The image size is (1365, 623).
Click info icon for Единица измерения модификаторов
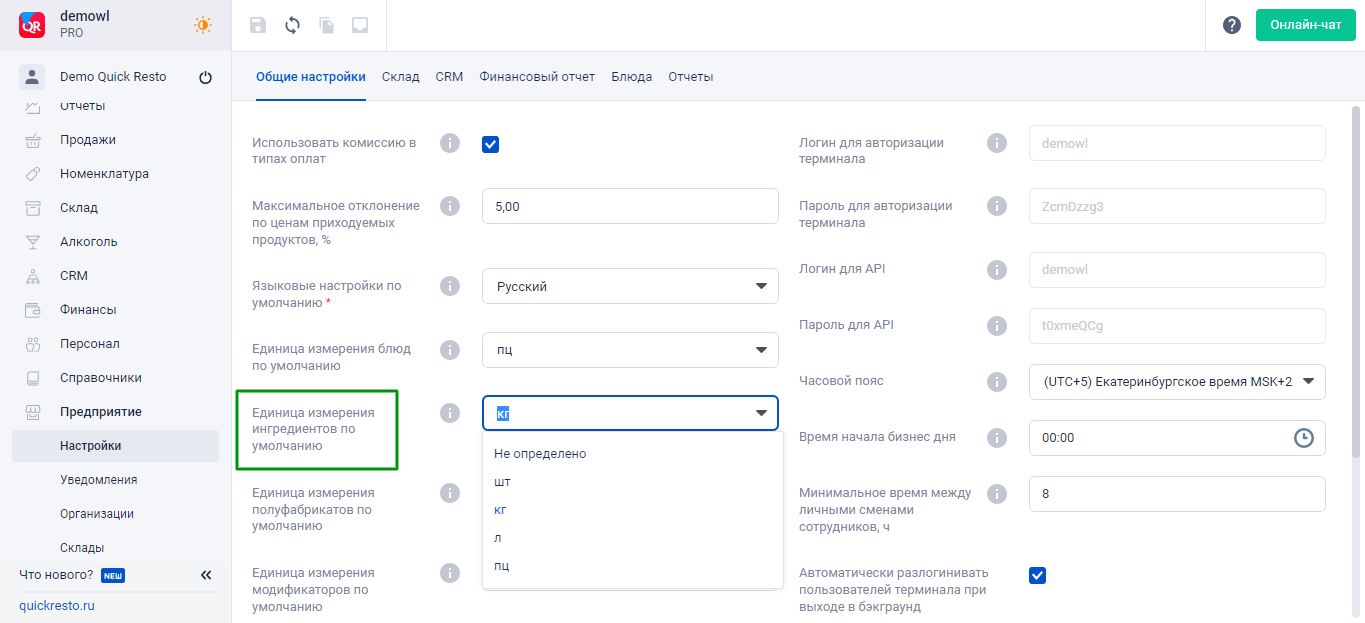pos(450,573)
